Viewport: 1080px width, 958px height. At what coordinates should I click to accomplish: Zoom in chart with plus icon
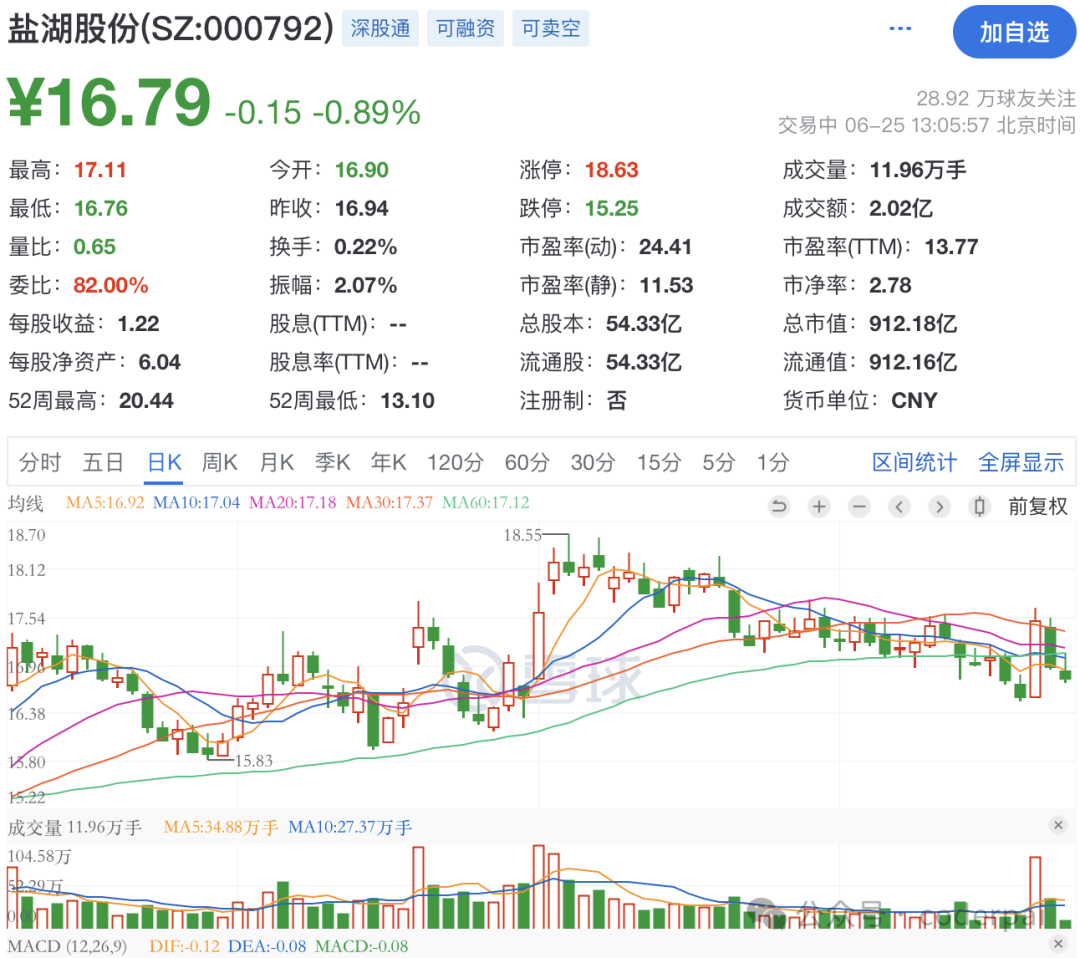coord(819,507)
